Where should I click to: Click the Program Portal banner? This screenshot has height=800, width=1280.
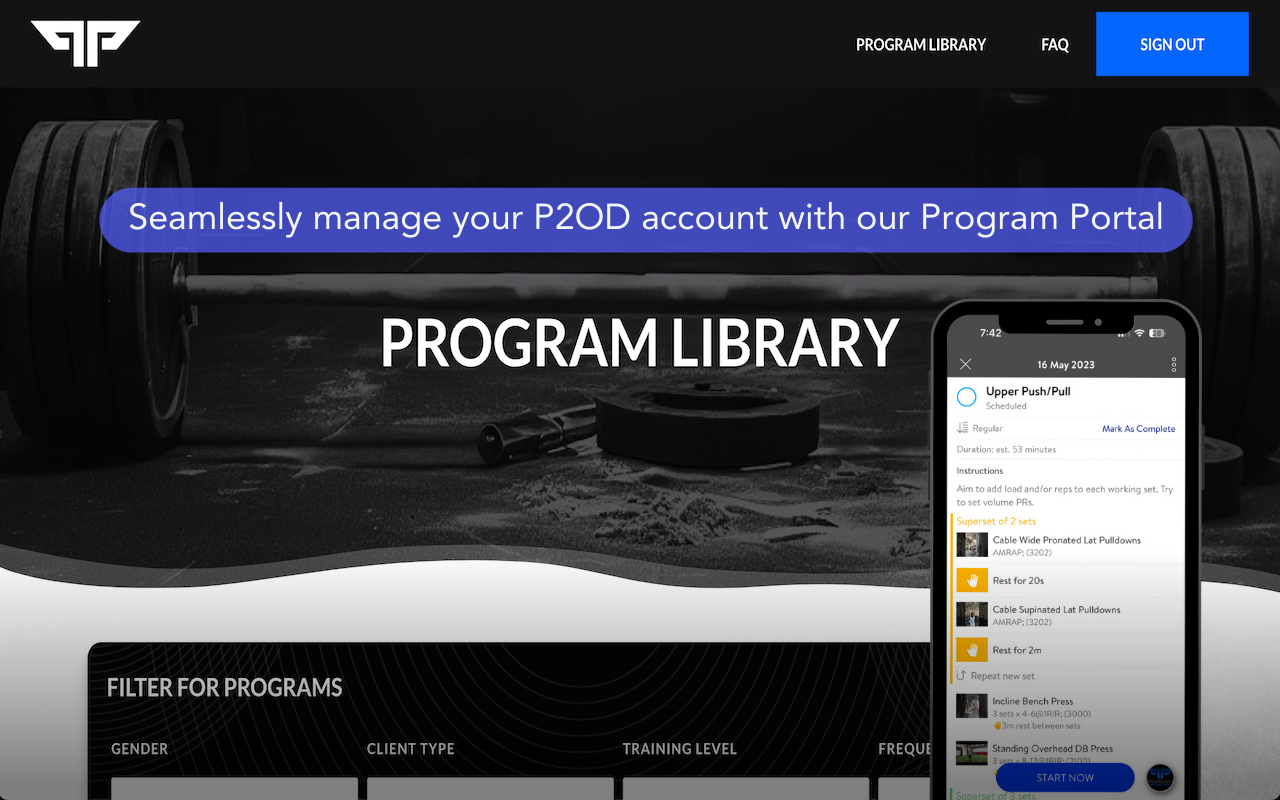pyautogui.click(x=646, y=219)
